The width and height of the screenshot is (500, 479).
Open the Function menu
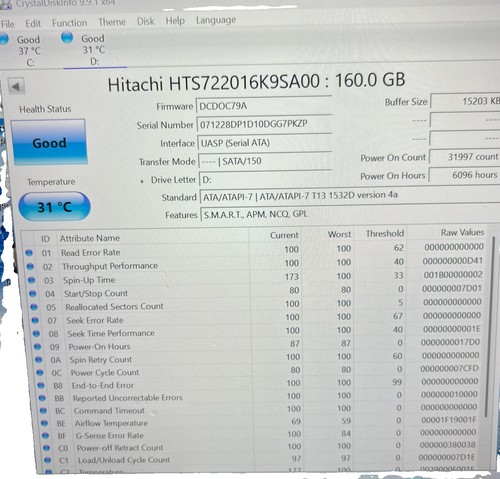(69, 23)
